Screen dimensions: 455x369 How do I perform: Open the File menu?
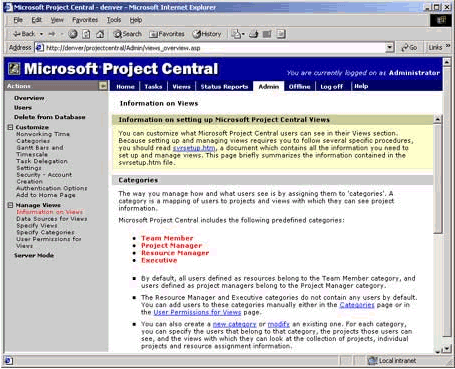[18, 20]
